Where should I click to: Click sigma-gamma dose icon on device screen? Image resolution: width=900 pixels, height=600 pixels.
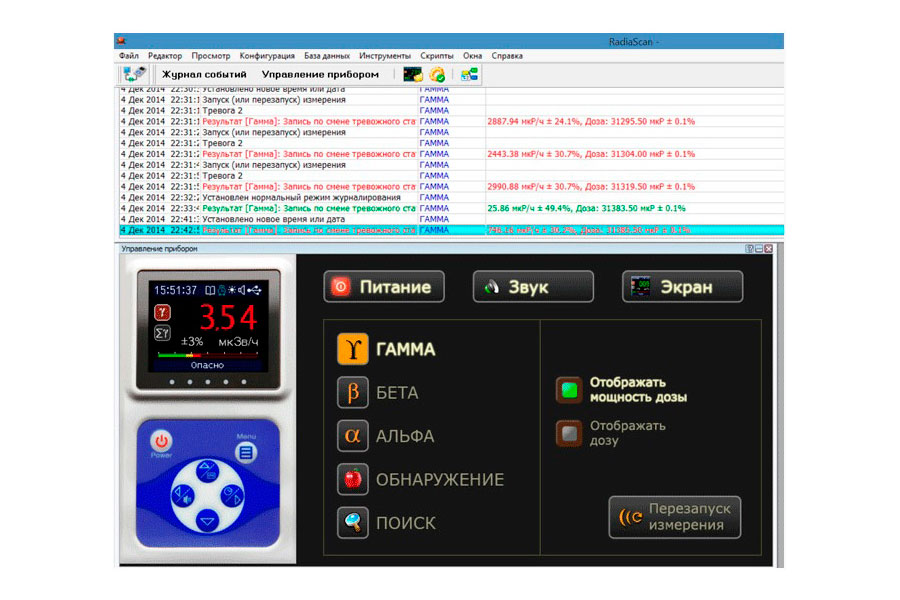(162, 333)
